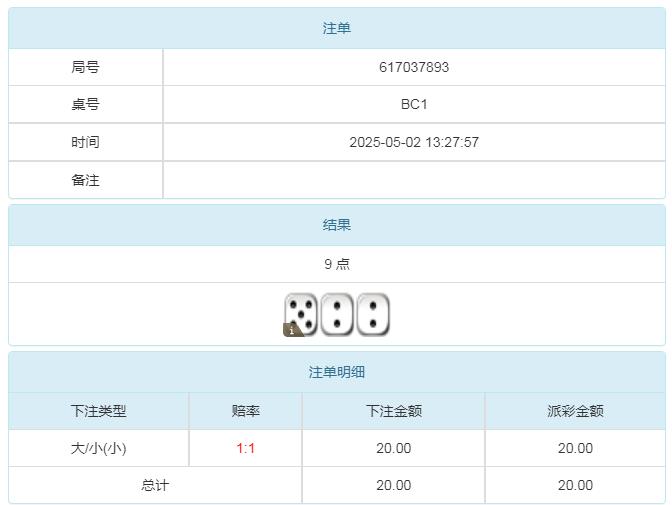672x505 pixels.
Task: Click the 赔率 column header
Action: [246, 411]
